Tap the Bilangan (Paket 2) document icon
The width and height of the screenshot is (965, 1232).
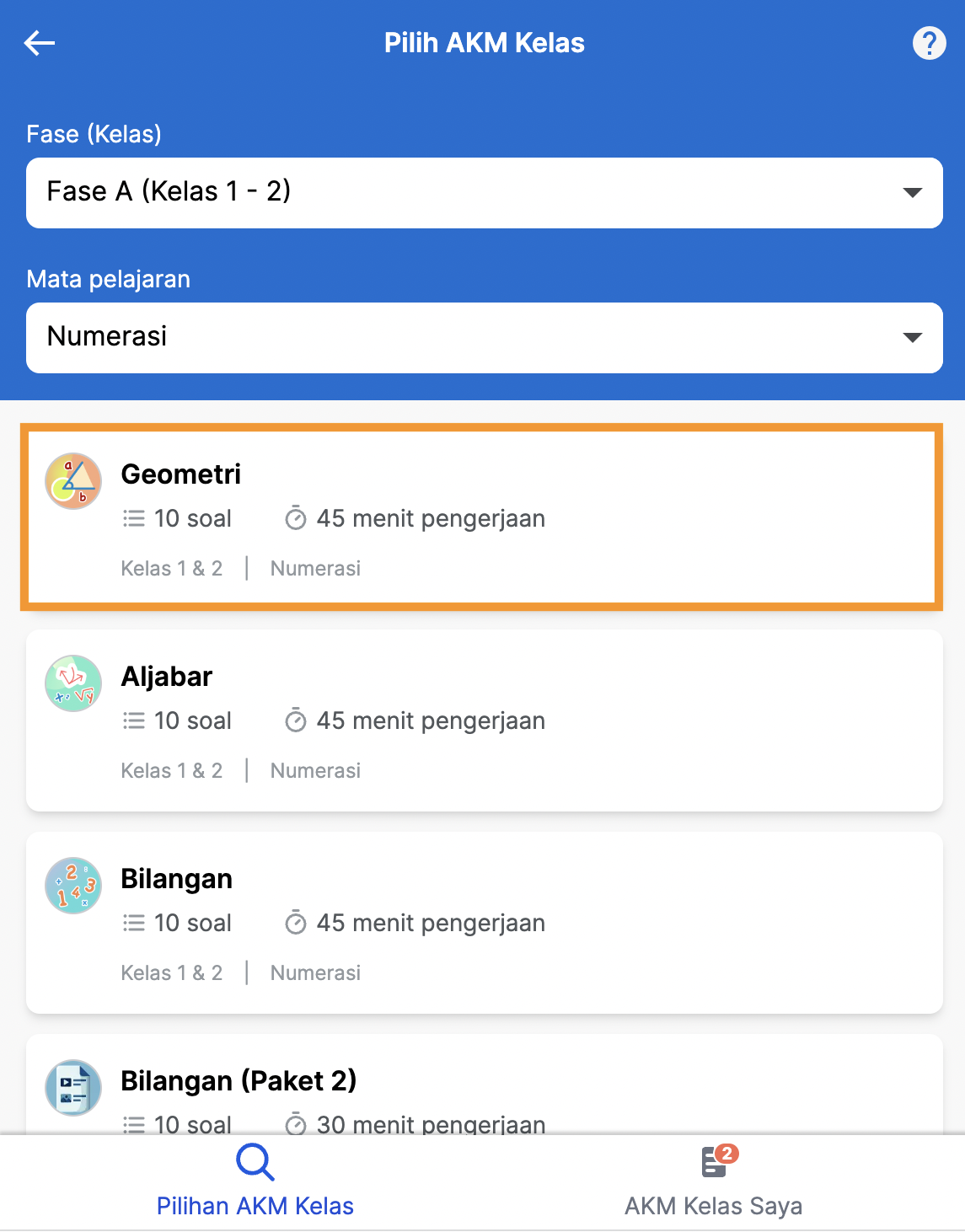coord(73,1088)
